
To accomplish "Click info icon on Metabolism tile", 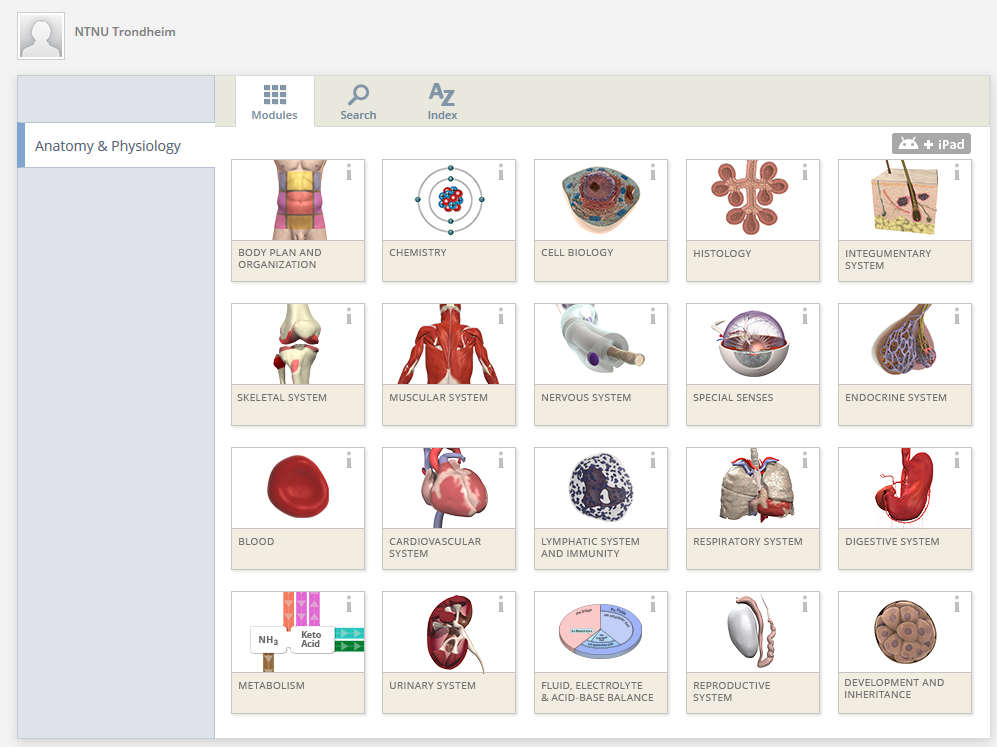I will tap(349, 605).
